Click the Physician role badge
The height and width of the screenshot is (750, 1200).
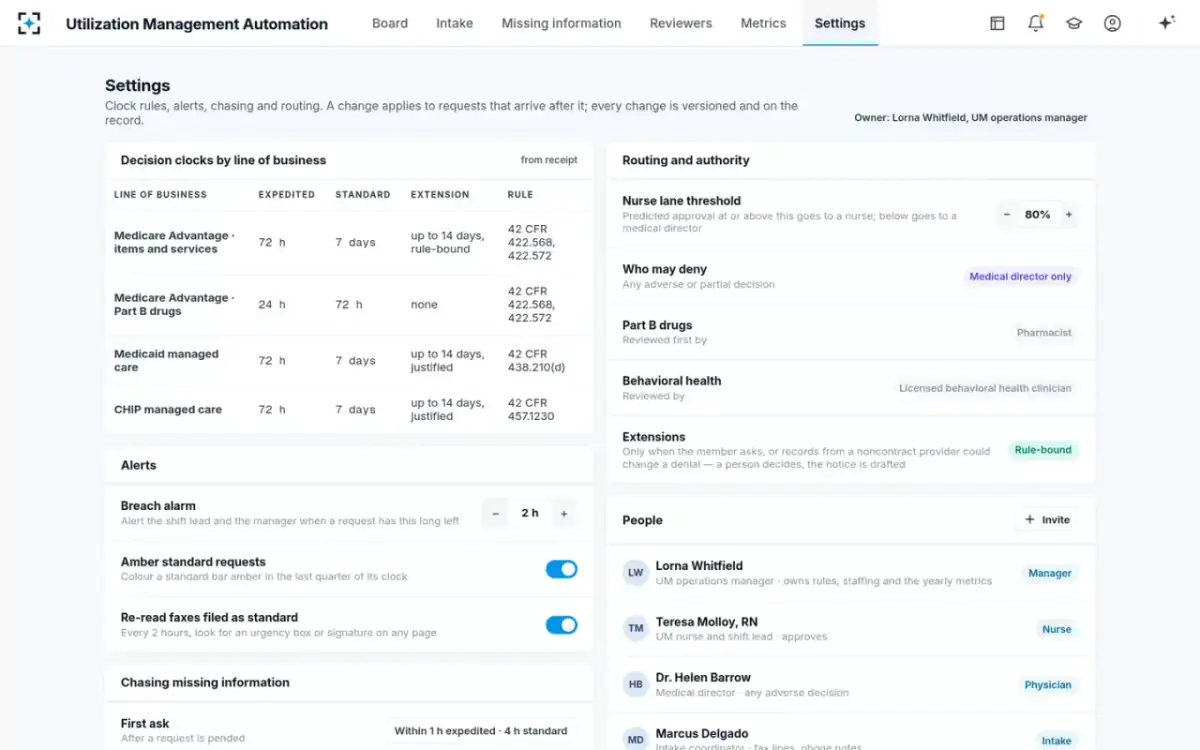[1048, 686]
